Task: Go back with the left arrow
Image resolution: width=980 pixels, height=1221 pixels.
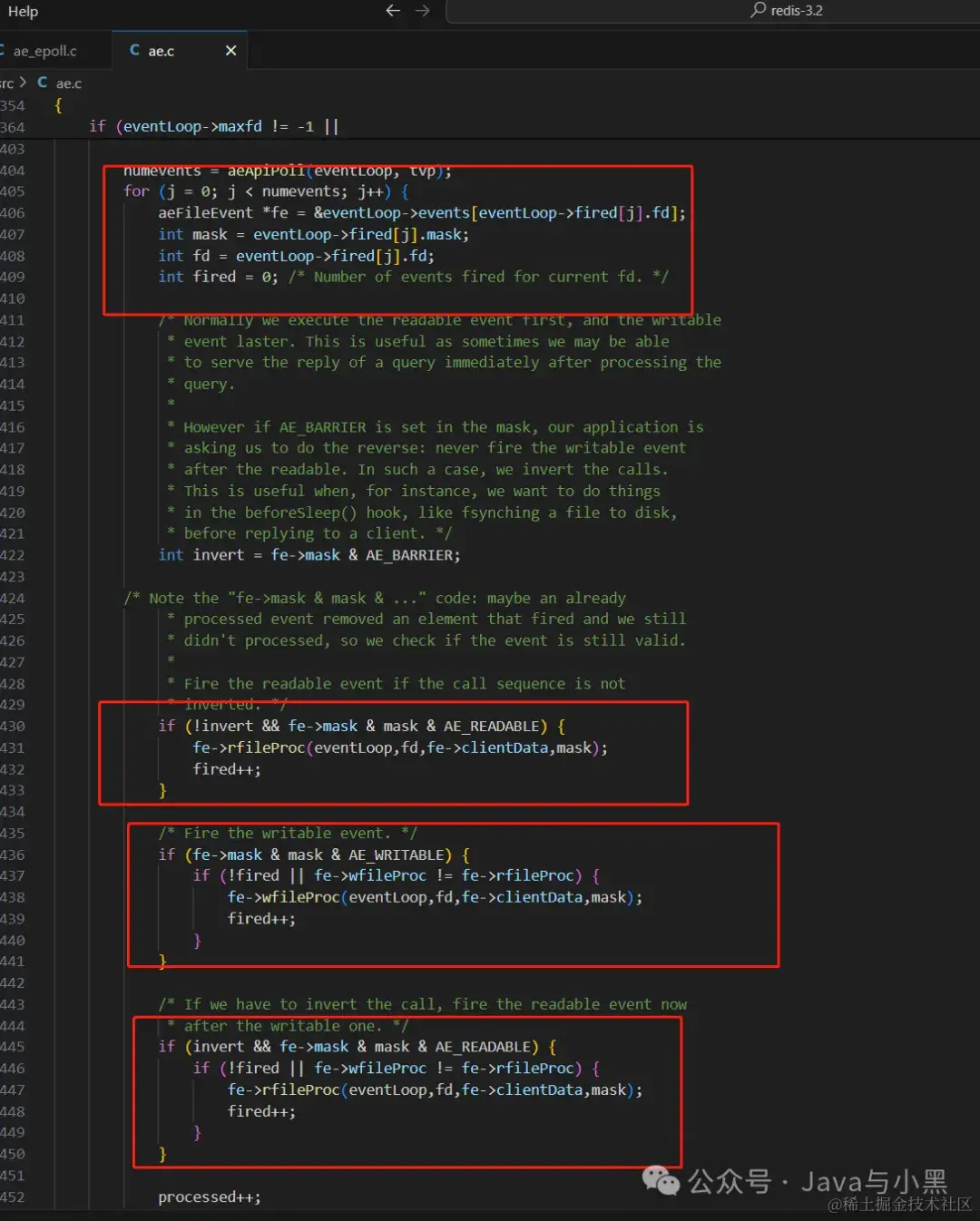Action: tap(393, 11)
